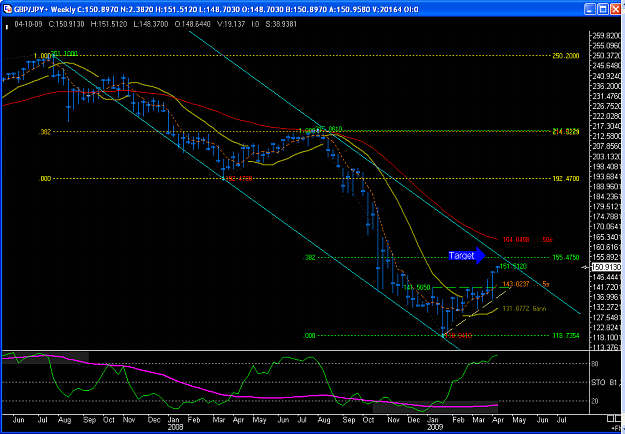Click the yellow .382 Fibonacci label
Image resolution: width=625 pixels, height=434 pixels.
tap(45, 132)
